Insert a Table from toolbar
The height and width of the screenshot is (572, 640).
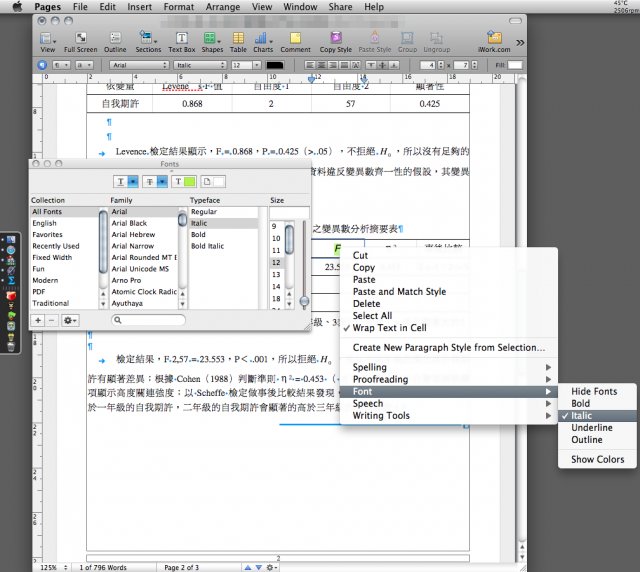click(x=238, y=42)
